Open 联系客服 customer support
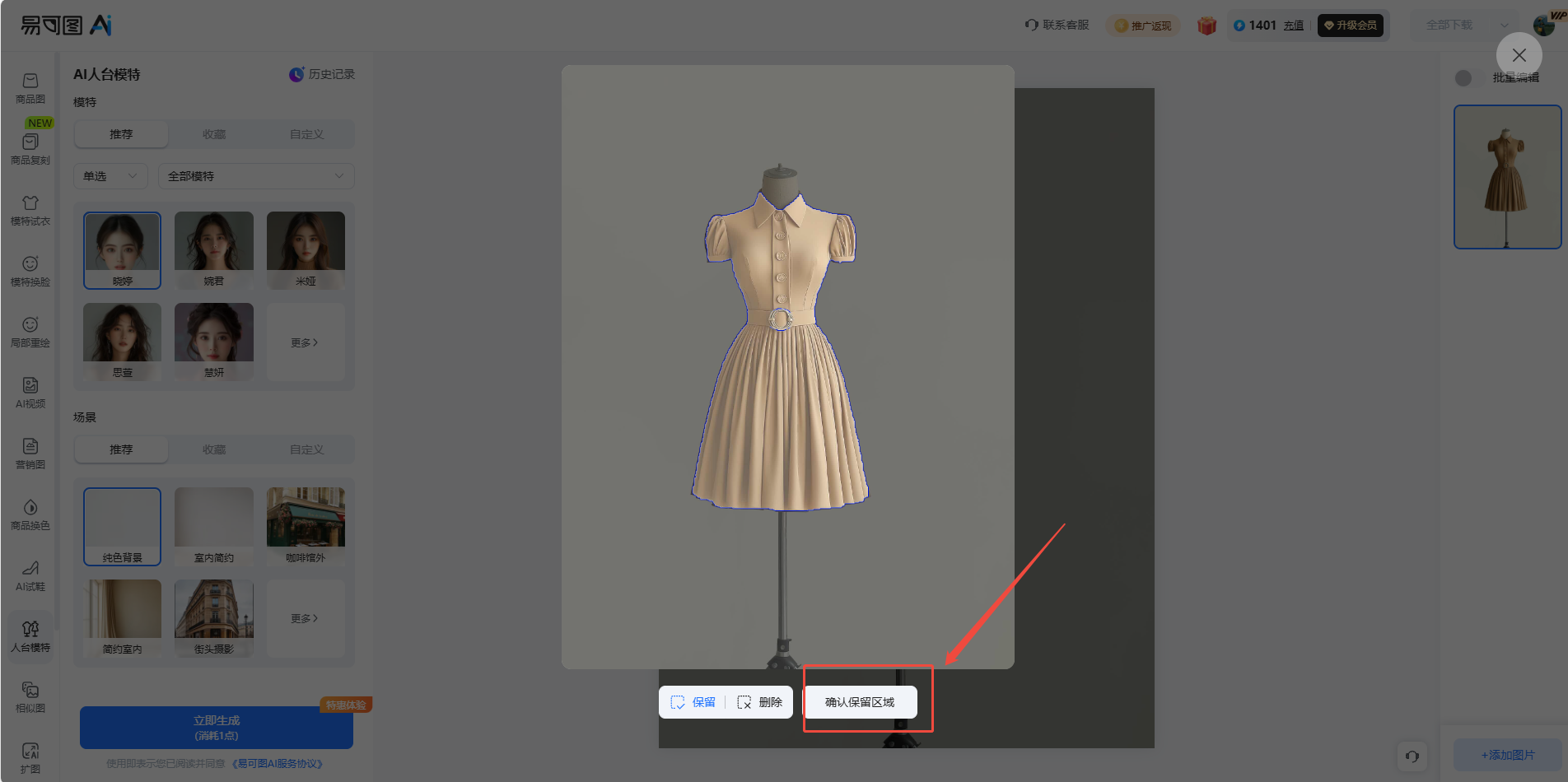Screen dimensions: 1568x782 tap(1057, 25)
